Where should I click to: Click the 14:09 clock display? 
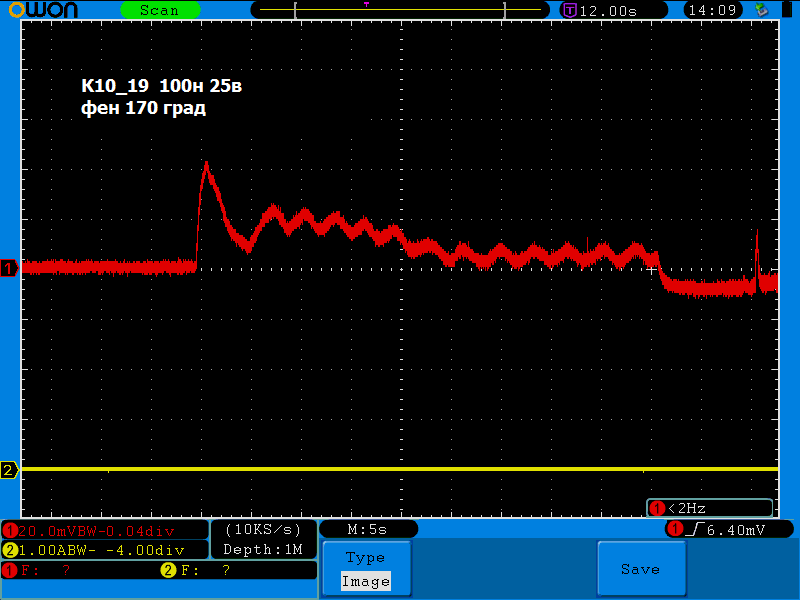714,10
